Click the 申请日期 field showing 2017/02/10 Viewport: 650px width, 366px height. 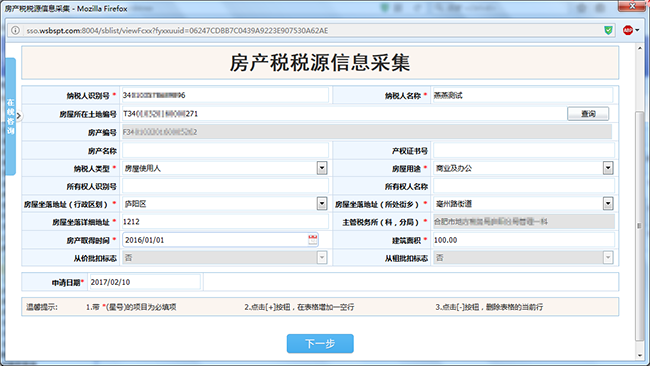(145, 282)
